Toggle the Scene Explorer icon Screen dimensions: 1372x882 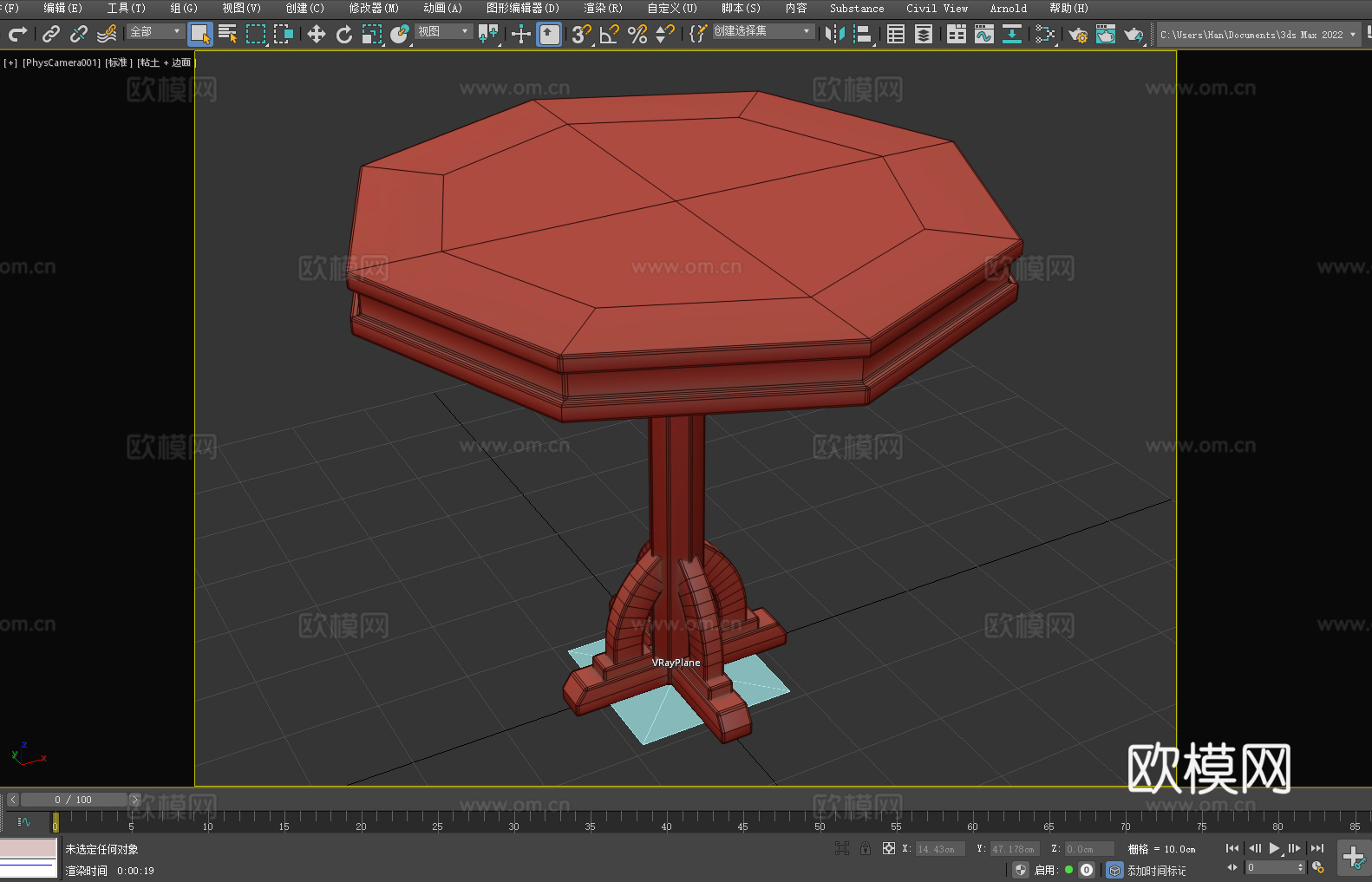tap(896, 34)
